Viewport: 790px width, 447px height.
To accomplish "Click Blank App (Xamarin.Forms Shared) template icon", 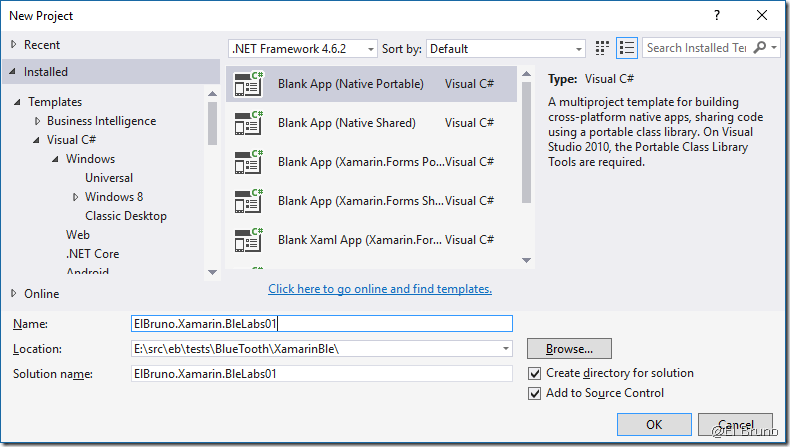I will tap(248, 201).
